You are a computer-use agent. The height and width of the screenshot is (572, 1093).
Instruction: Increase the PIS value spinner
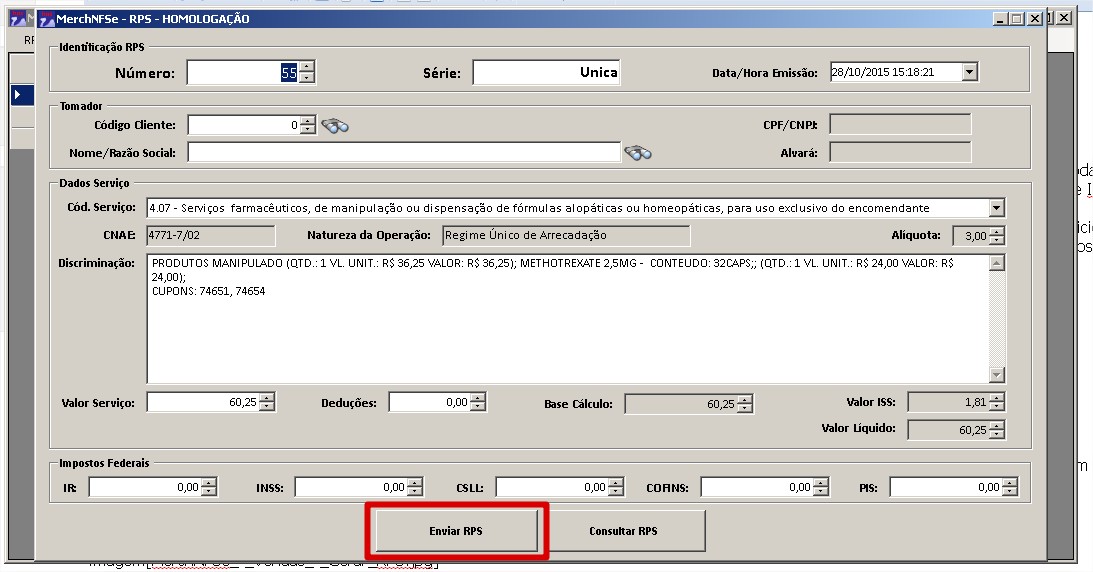pos(1009,483)
